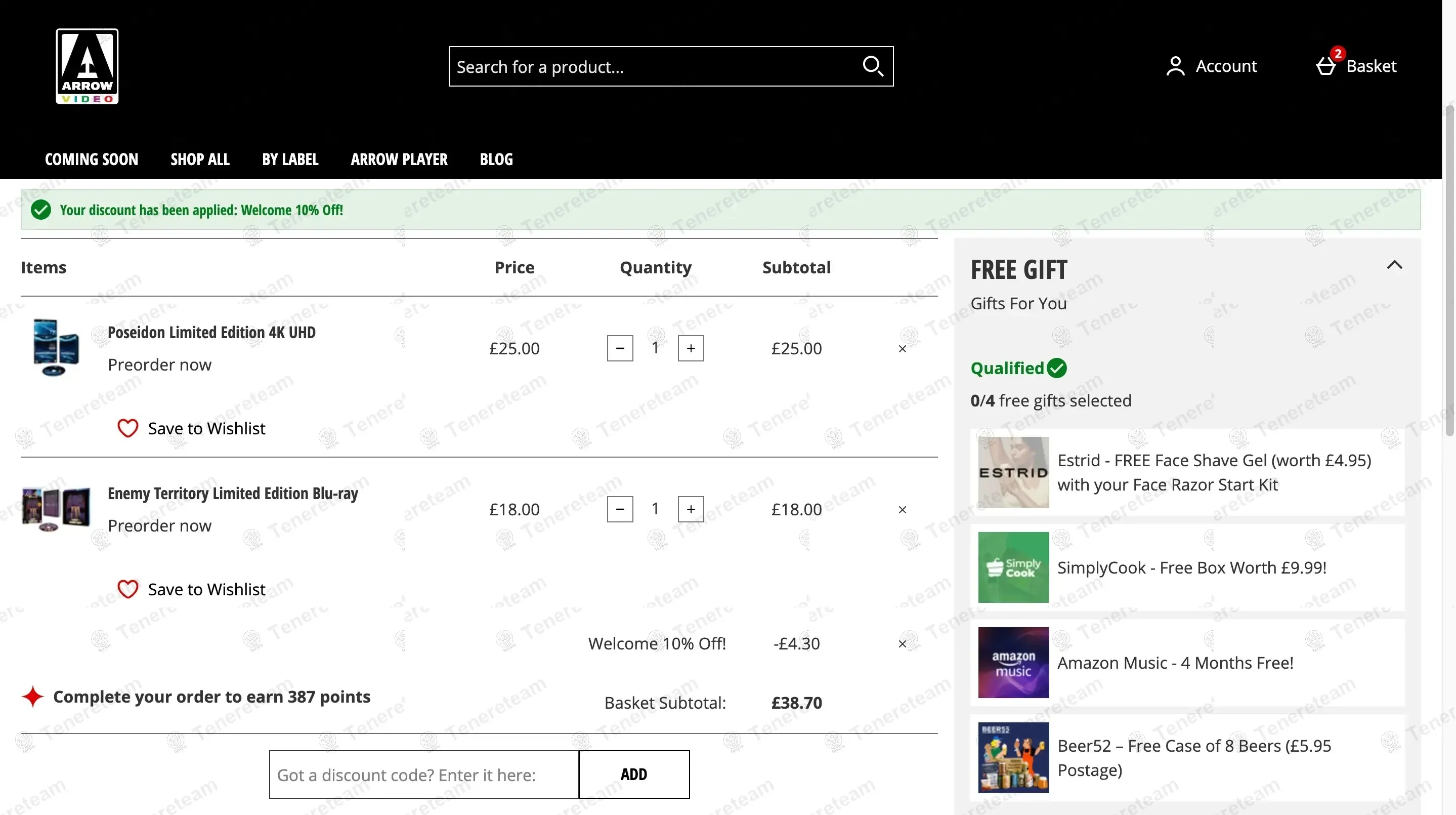Go to Arrow Player tab
This screenshot has height=815, width=1456.
tap(399, 159)
